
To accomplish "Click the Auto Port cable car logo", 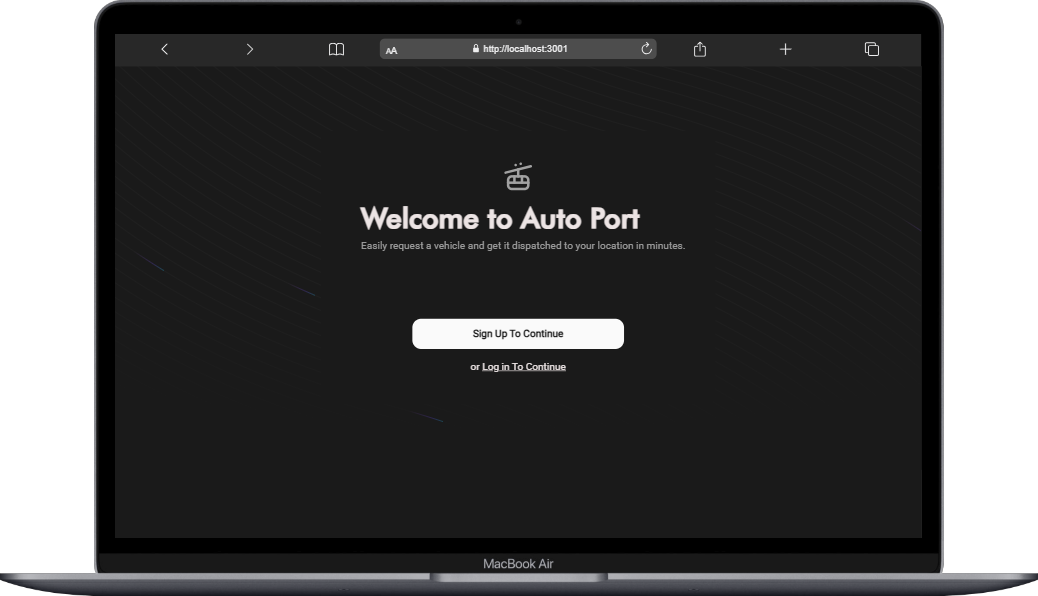I will pos(517,175).
